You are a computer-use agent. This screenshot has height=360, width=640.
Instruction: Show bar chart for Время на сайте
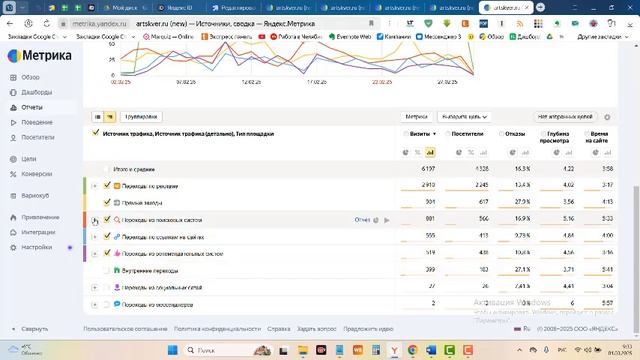coord(608,152)
